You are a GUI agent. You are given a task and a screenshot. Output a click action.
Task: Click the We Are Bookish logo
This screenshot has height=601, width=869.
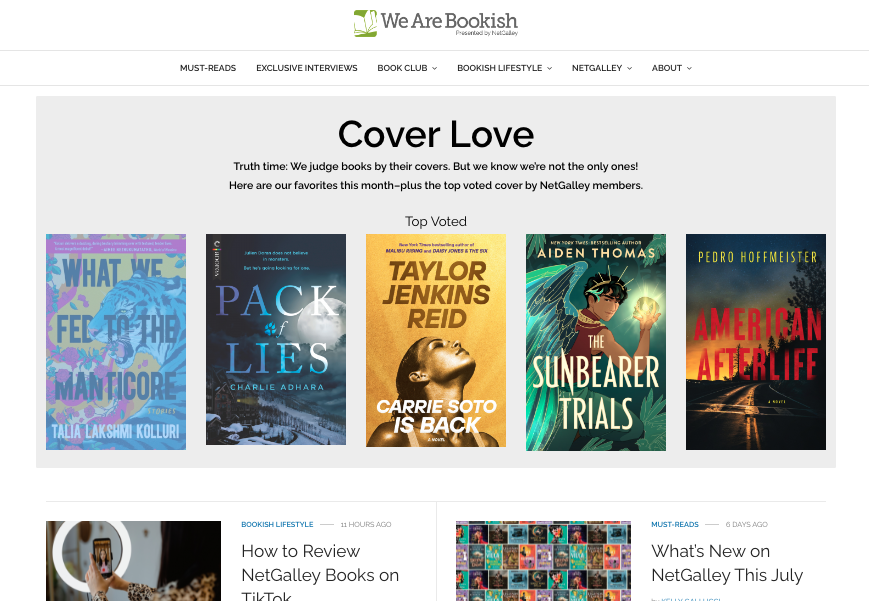(436, 23)
